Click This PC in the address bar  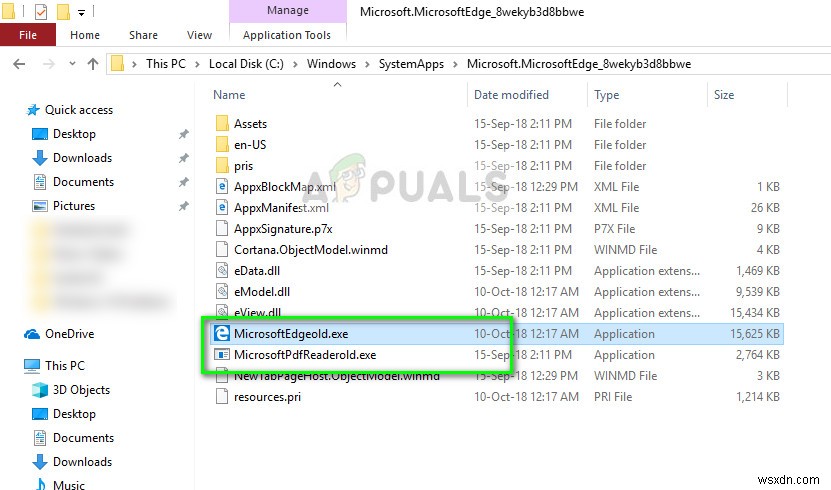tap(166, 64)
